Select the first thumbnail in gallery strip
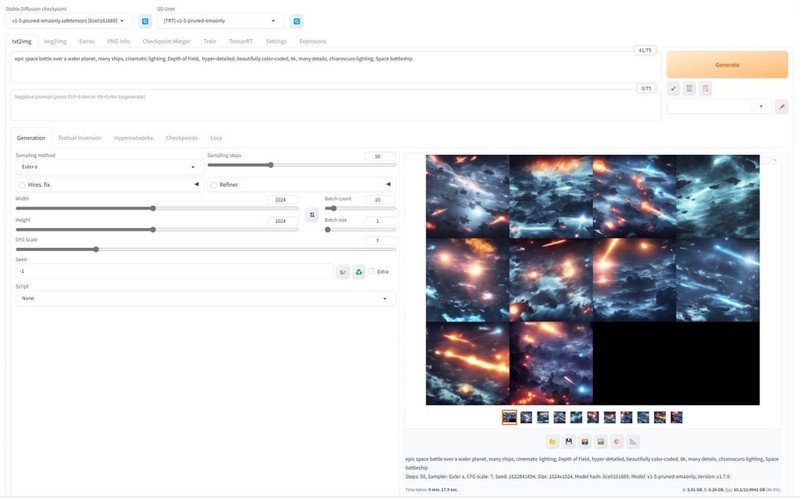800x498 pixels. [510, 417]
